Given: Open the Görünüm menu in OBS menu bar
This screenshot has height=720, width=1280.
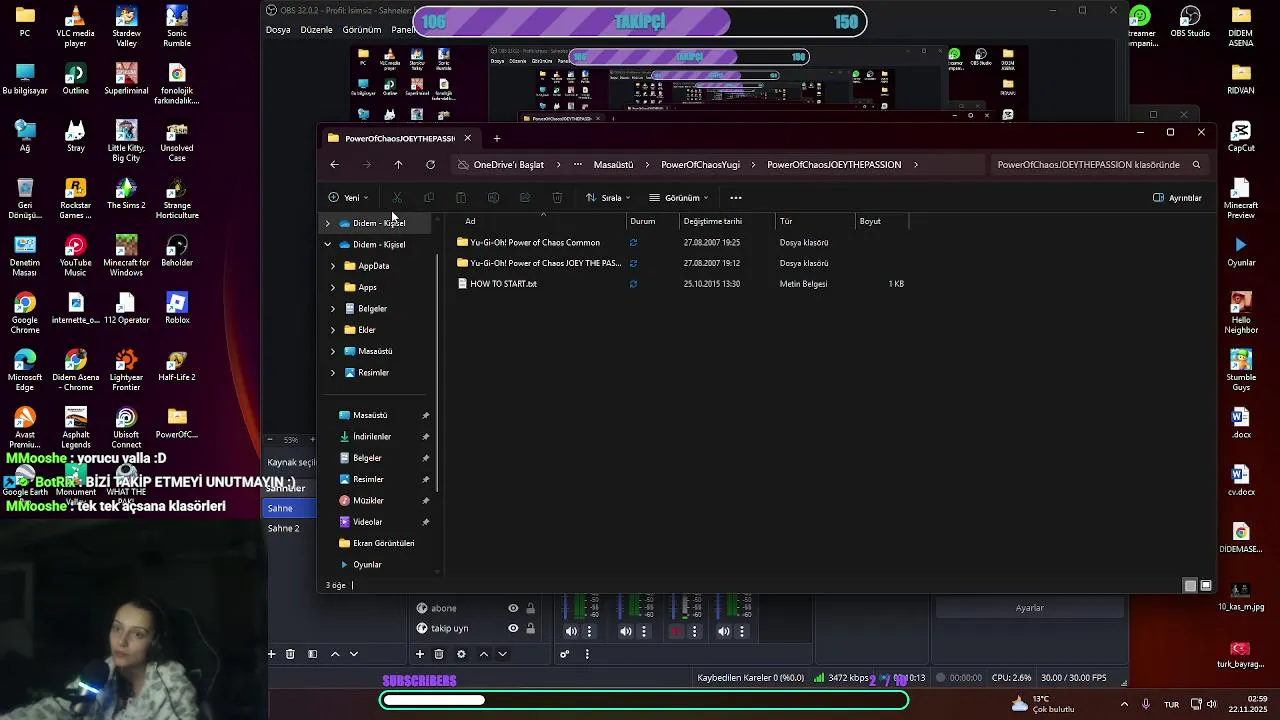Looking at the screenshot, I should [362, 30].
